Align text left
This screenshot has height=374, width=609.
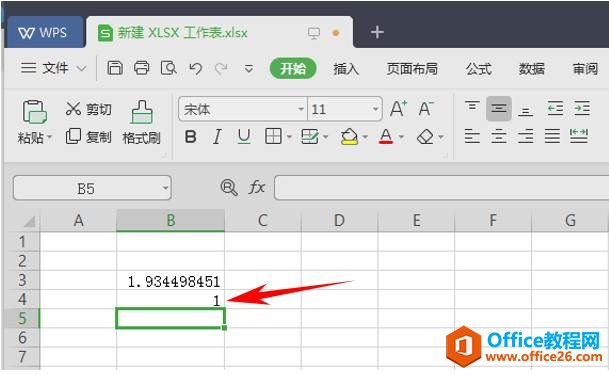(472, 137)
